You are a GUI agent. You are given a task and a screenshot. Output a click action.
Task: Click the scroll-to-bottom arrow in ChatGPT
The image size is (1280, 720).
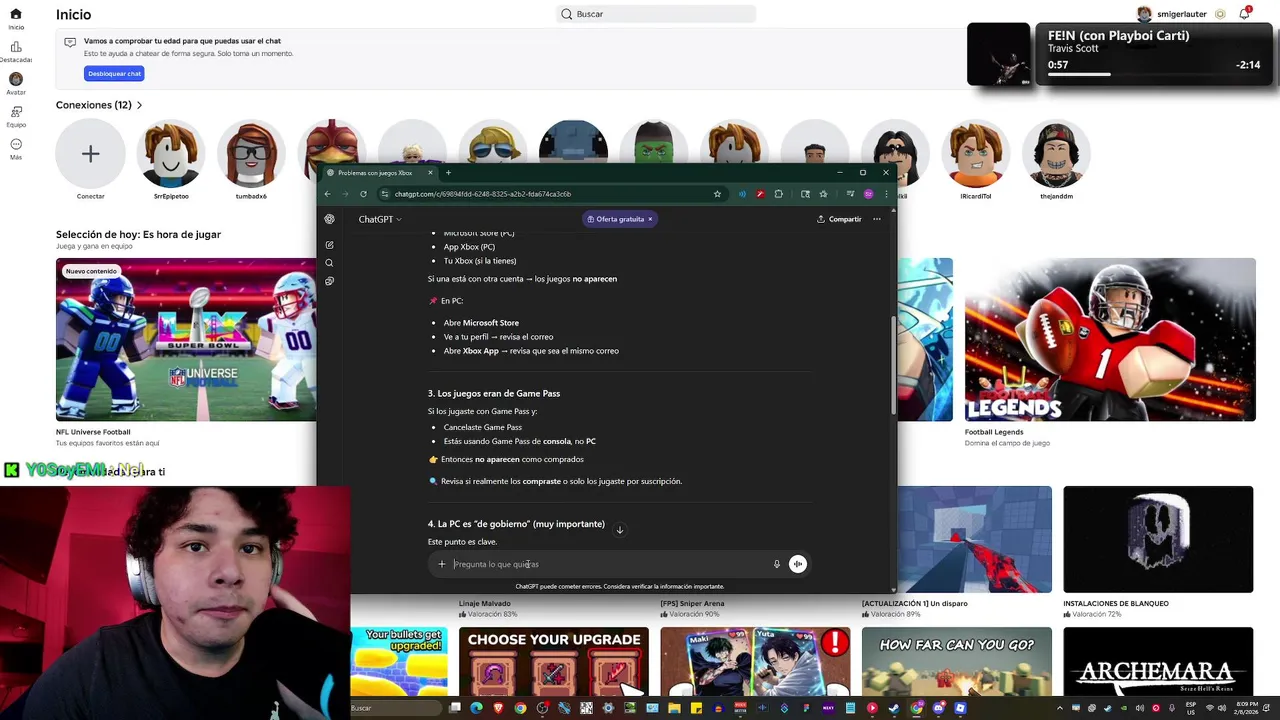click(x=619, y=530)
